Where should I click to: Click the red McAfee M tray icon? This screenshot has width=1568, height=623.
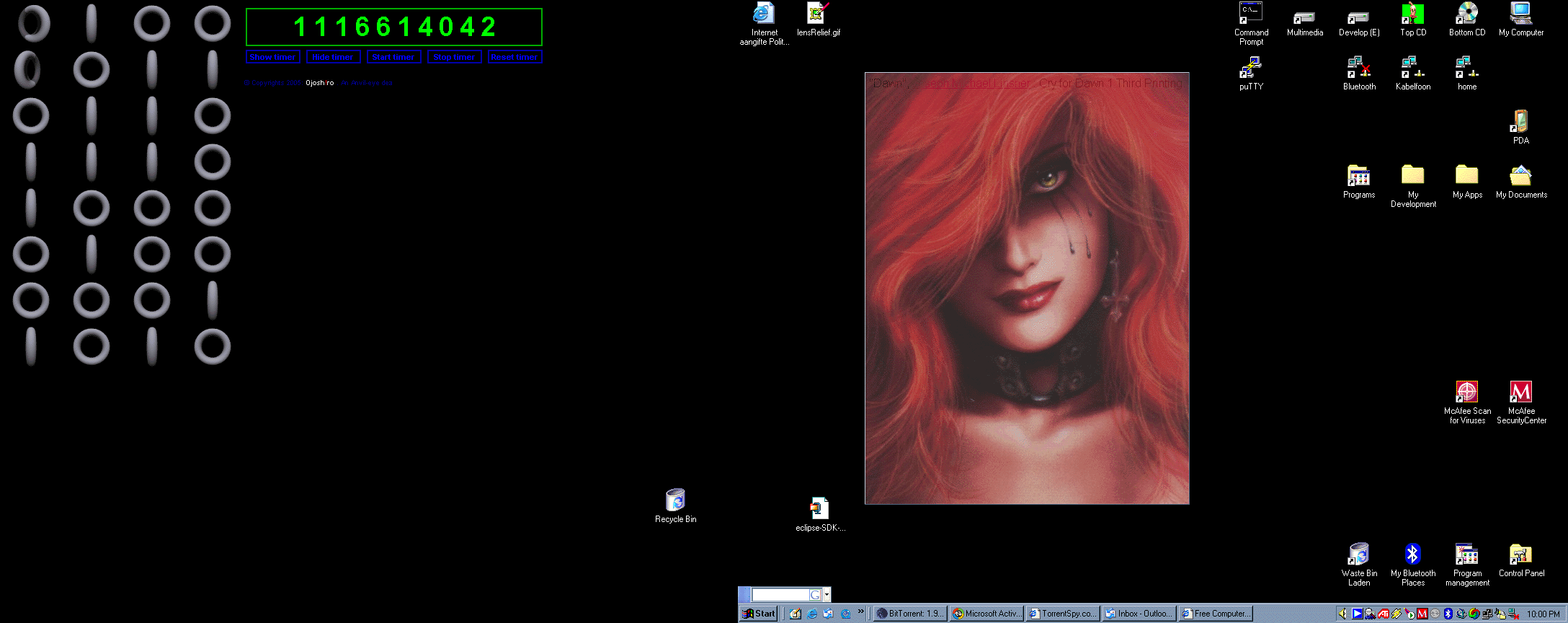(x=1422, y=614)
